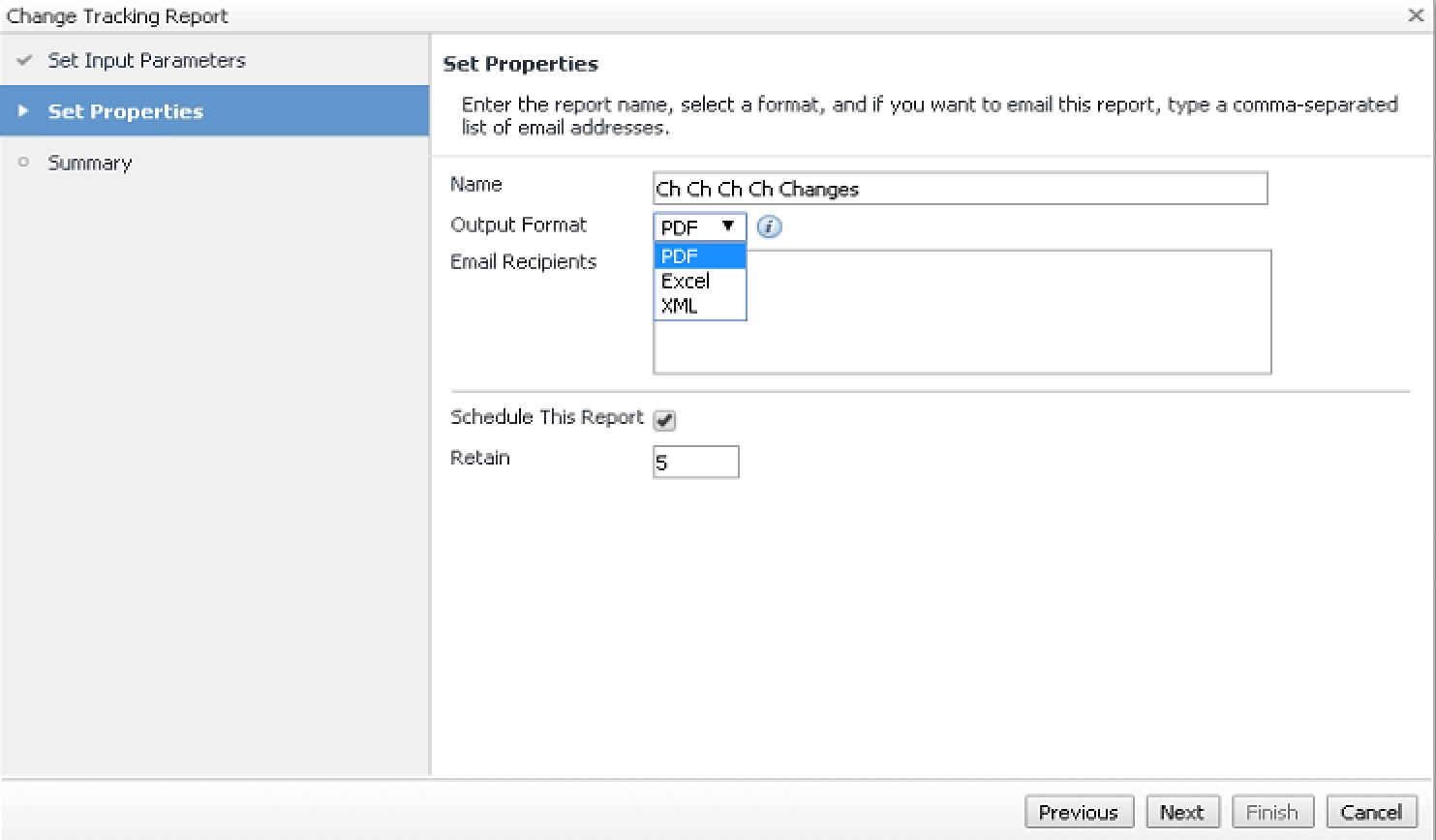Click Next to continue the wizard

point(1181,812)
